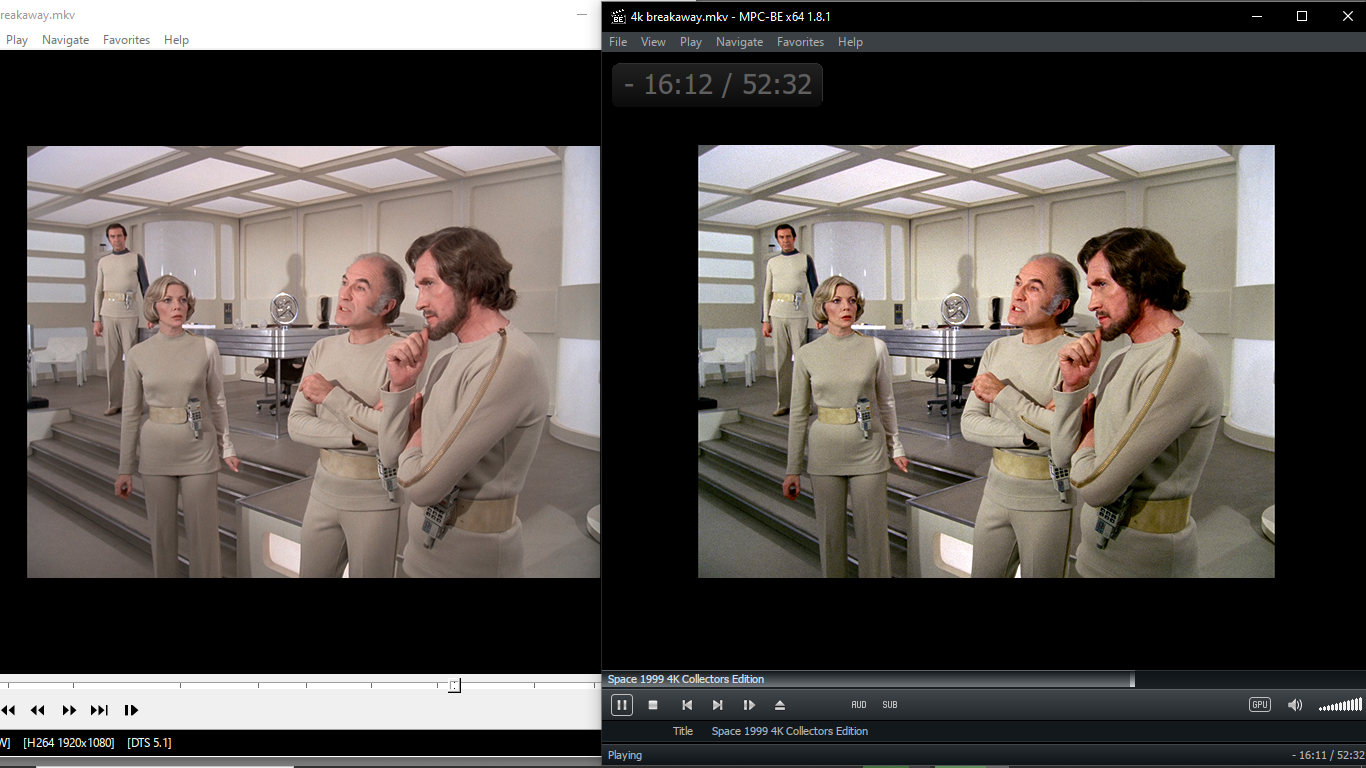The height and width of the screenshot is (768, 1366).
Task: Click the MPC-BE app icon in title bar
Action: point(618,16)
